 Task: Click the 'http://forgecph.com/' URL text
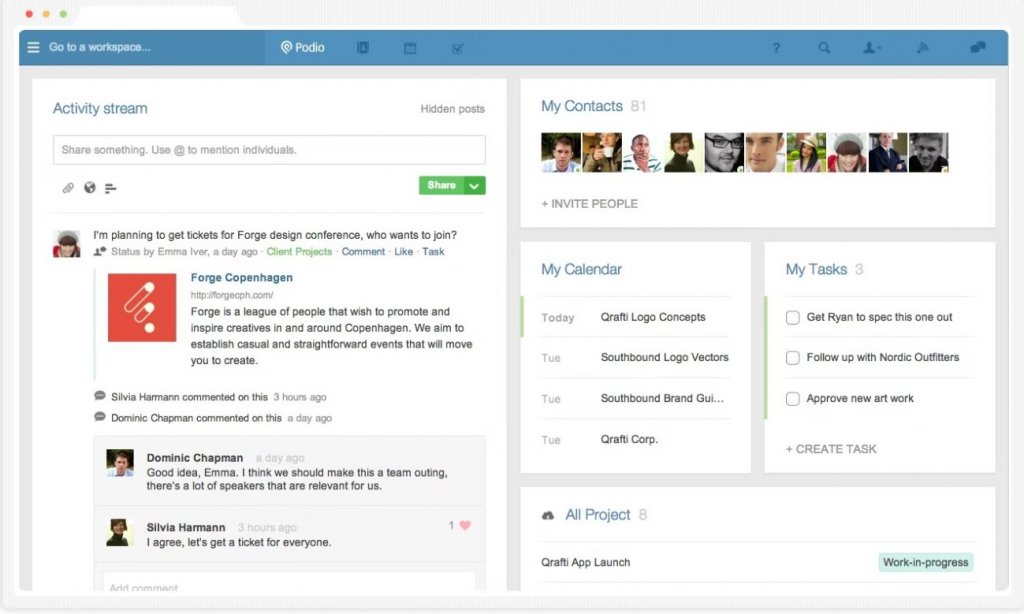(x=232, y=295)
